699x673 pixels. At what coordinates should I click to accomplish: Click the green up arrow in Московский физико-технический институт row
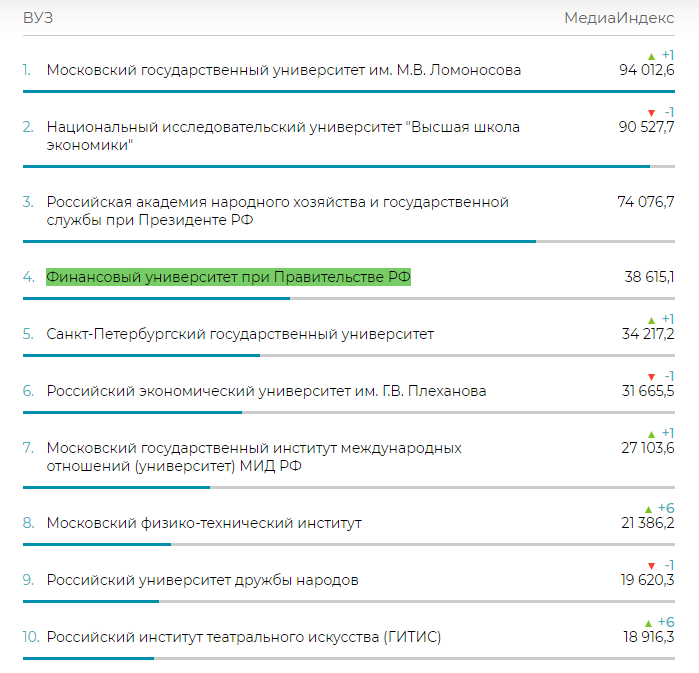point(648,509)
